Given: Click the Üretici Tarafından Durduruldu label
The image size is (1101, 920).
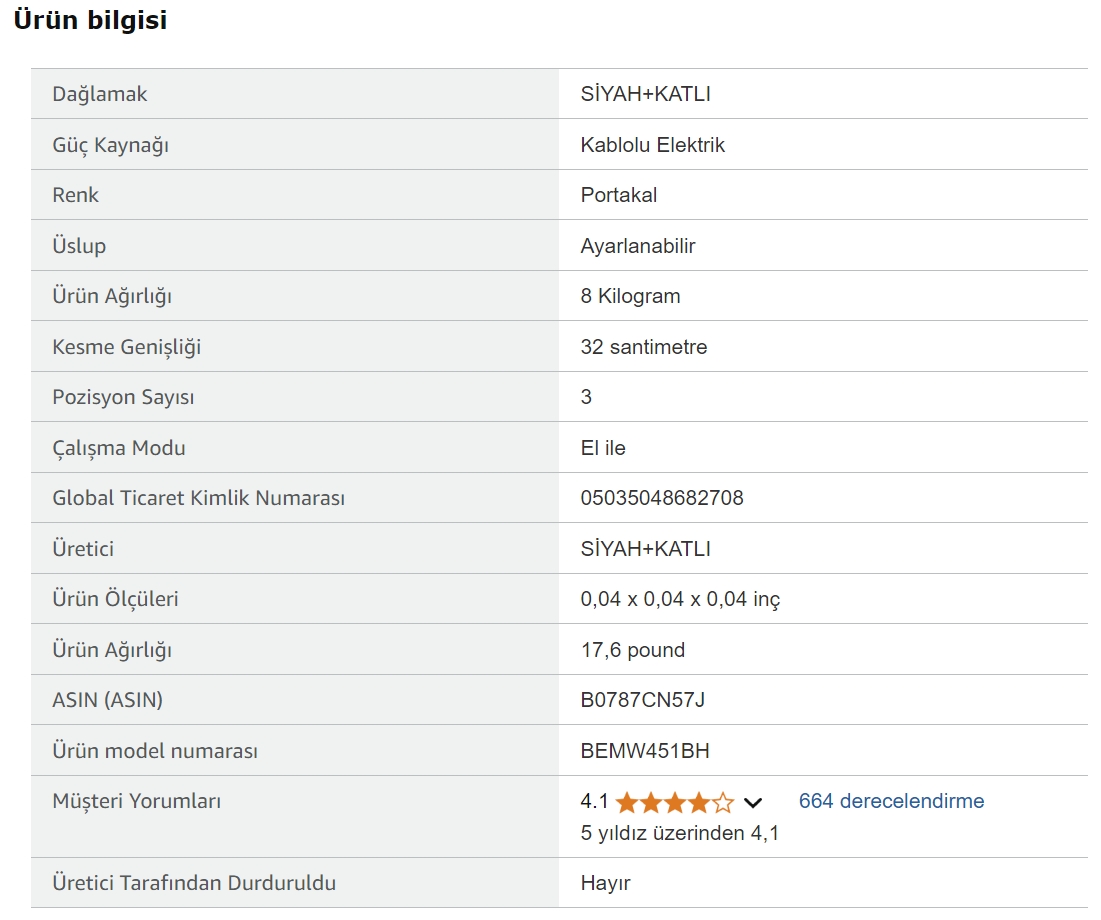Looking at the screenshot, I should [194, 883].
